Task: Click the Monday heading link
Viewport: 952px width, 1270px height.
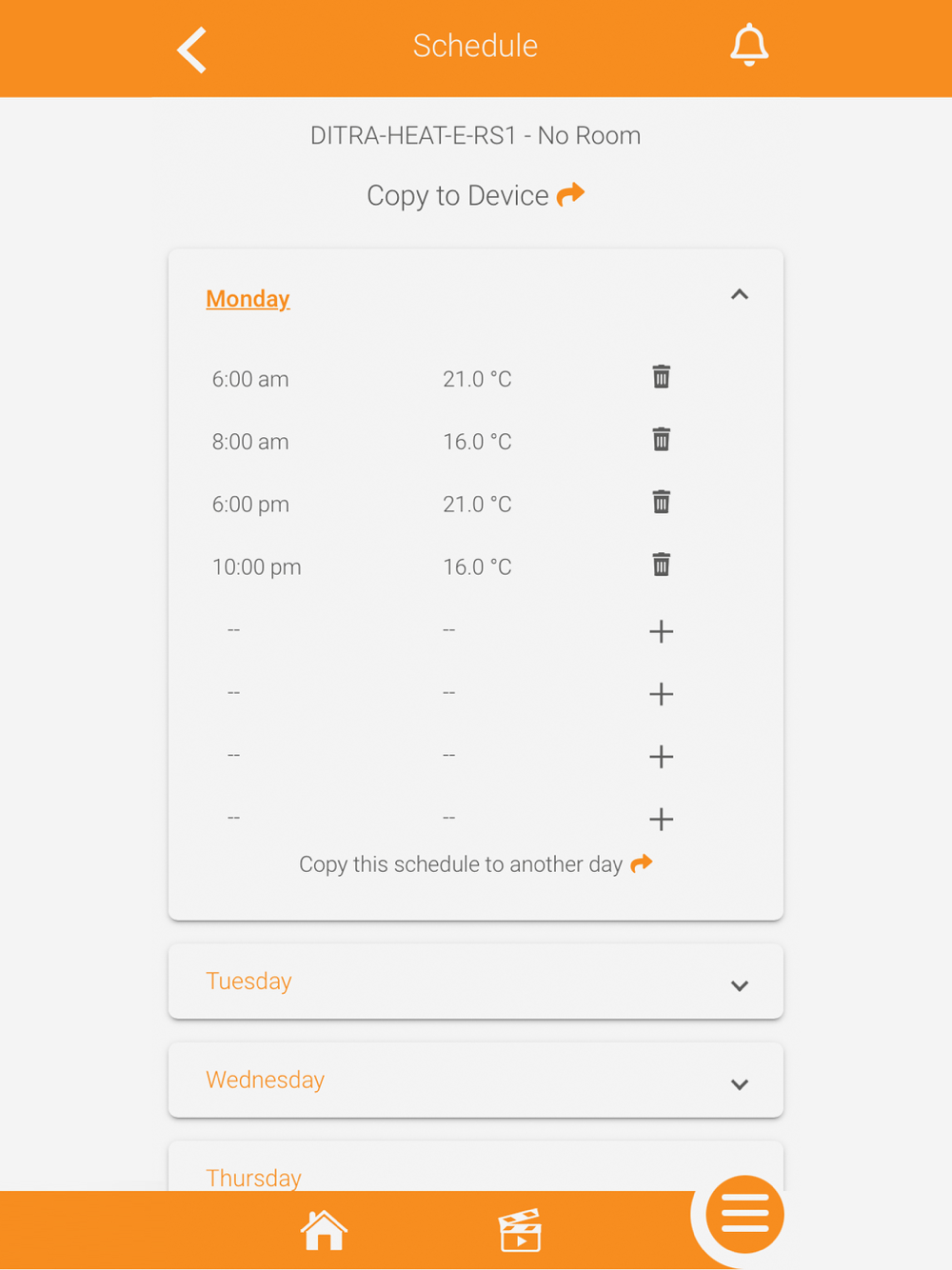Action: click(248, 299)
